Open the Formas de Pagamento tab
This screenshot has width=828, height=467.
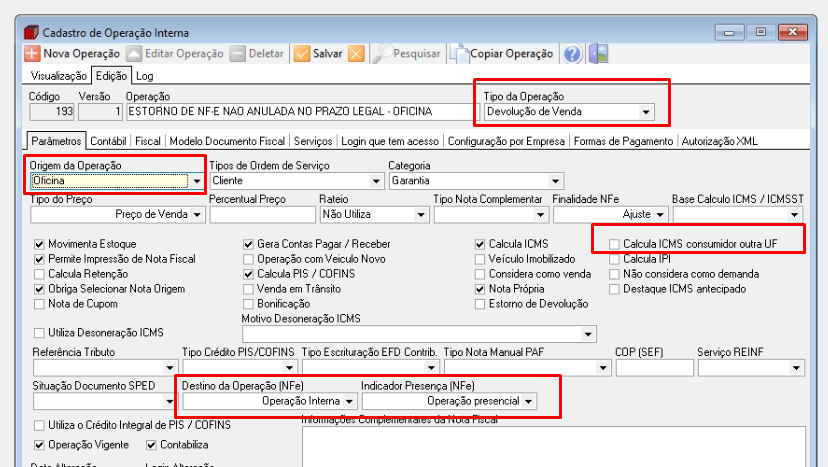[623, 142]
